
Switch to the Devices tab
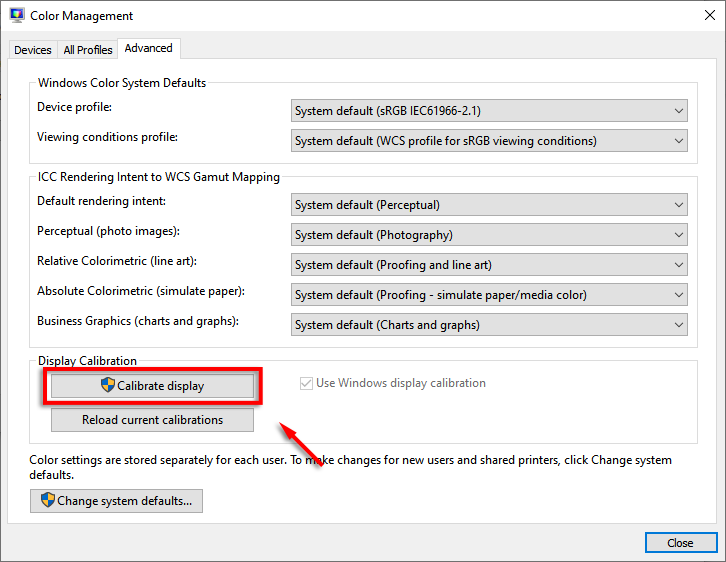click(33, 50)
